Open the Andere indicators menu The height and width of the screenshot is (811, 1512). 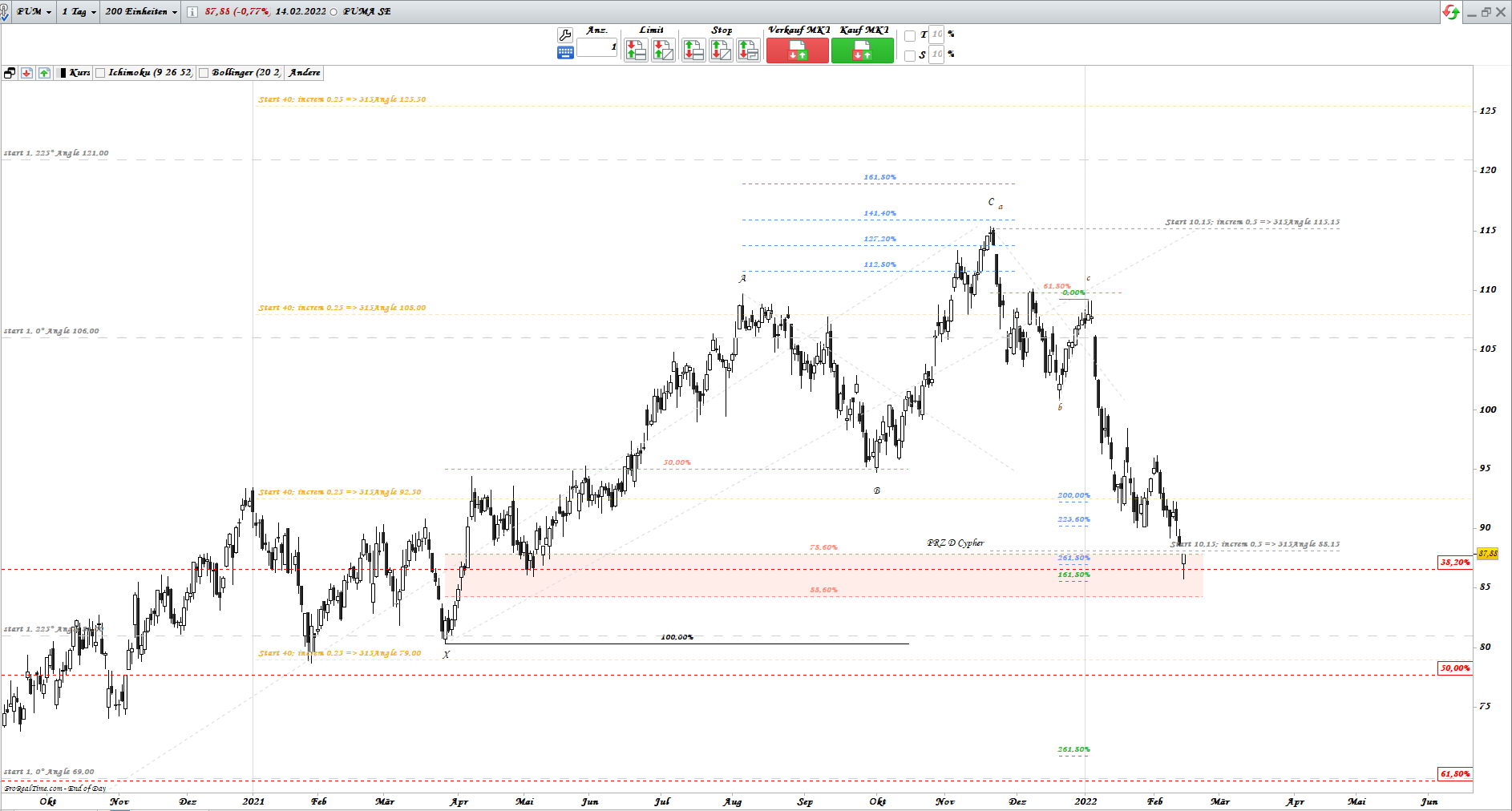pyautogui.click(x=306, y=73)
